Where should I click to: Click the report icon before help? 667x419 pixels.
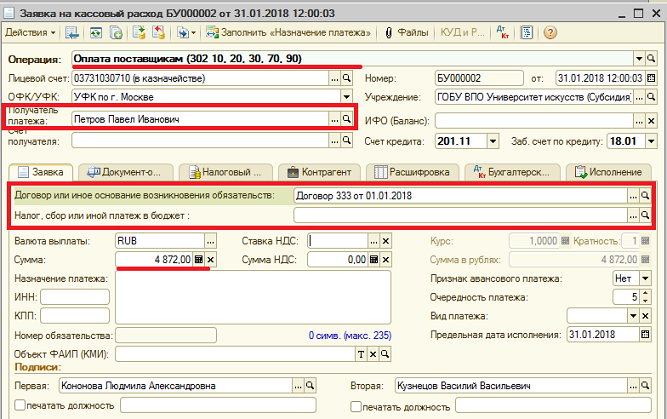pos(527,33)
